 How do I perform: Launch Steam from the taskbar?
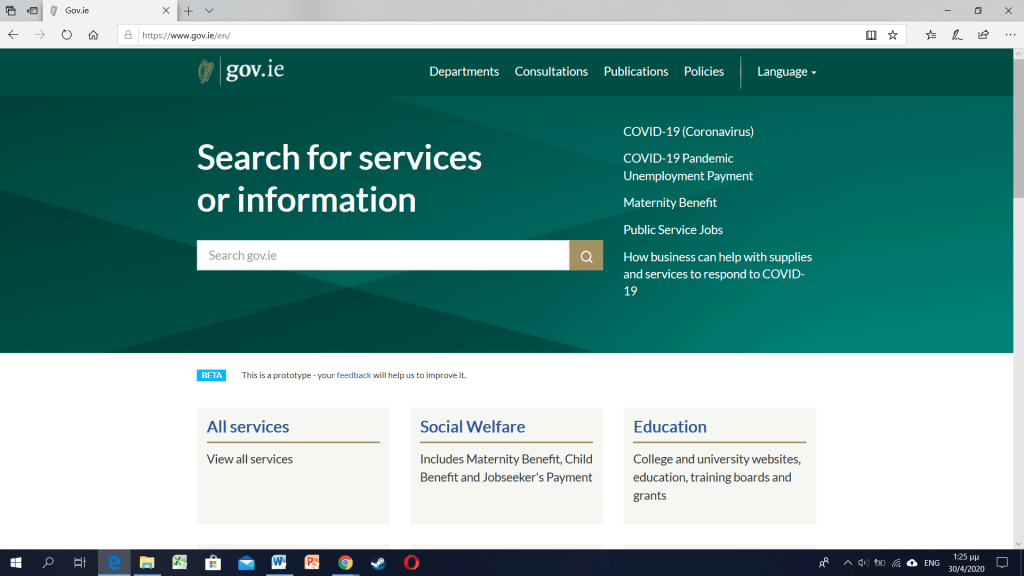378,563
